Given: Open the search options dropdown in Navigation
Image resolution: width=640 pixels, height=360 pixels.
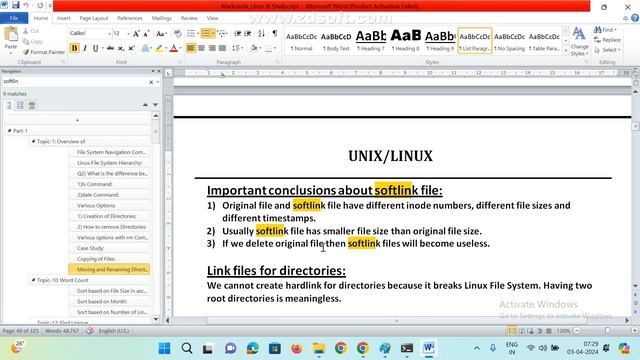Looking at the screenshot, I should (158, 82).
